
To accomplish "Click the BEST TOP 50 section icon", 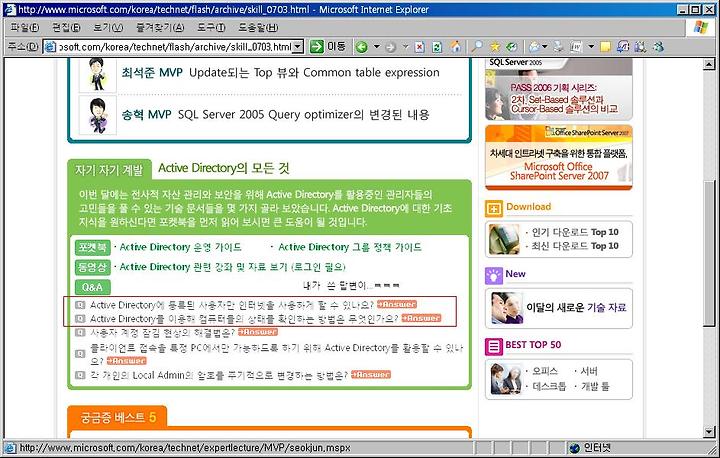I will (x=494, y=346).
